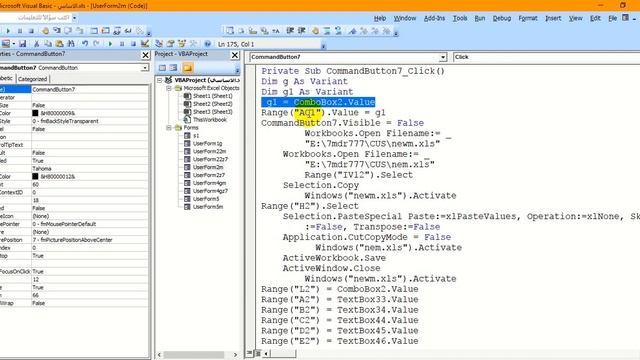The image size is (640, 360).
Task: Open the Format menu
Action: (528, 18)
